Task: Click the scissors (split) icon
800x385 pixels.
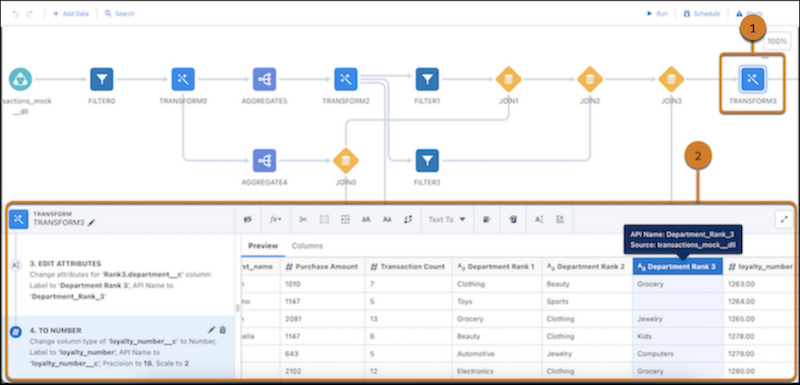Action: [x=303, y=219]
